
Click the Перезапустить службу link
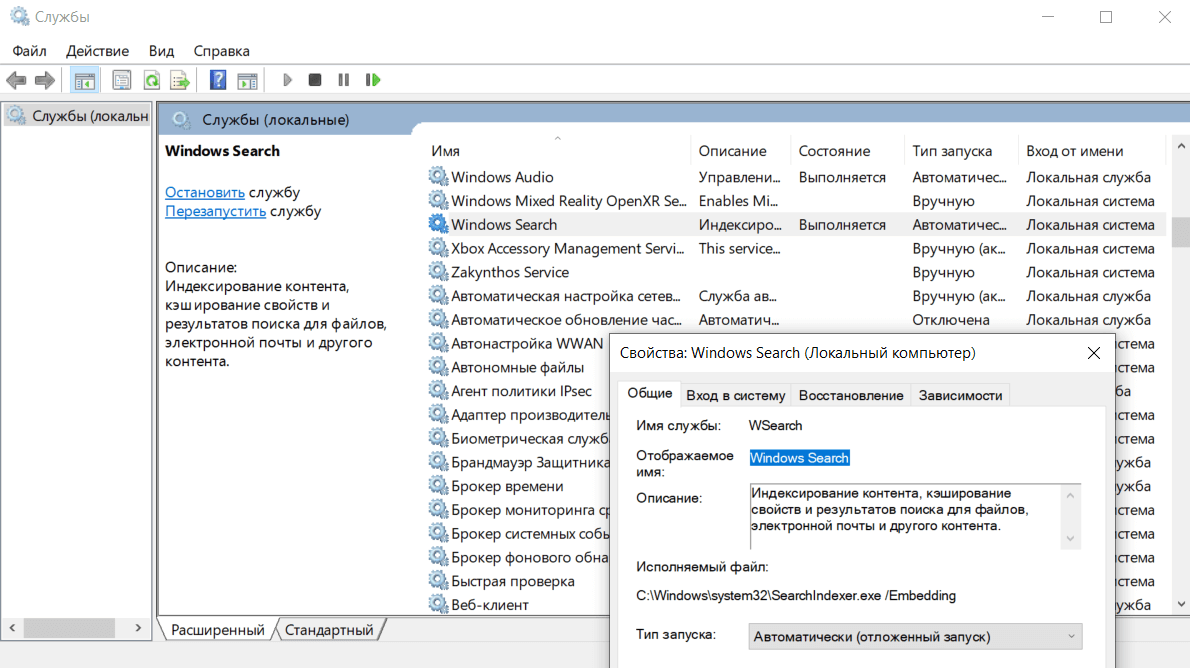tap(216, 211)
